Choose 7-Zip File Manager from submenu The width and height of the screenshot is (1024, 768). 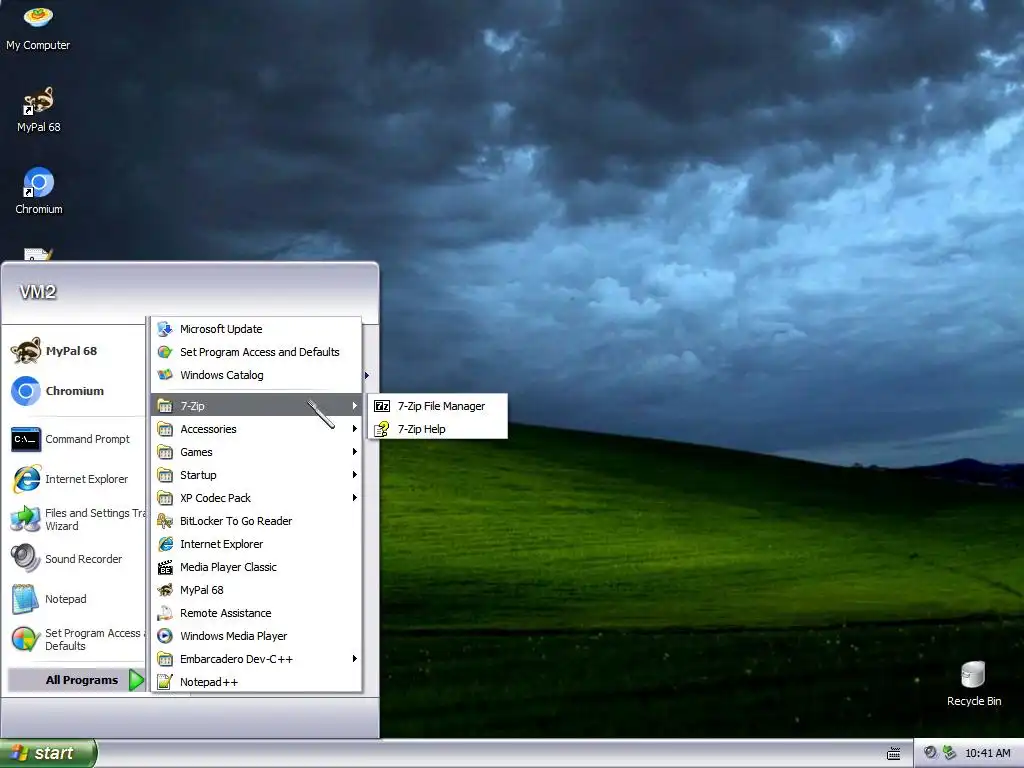tap(438, 406)
